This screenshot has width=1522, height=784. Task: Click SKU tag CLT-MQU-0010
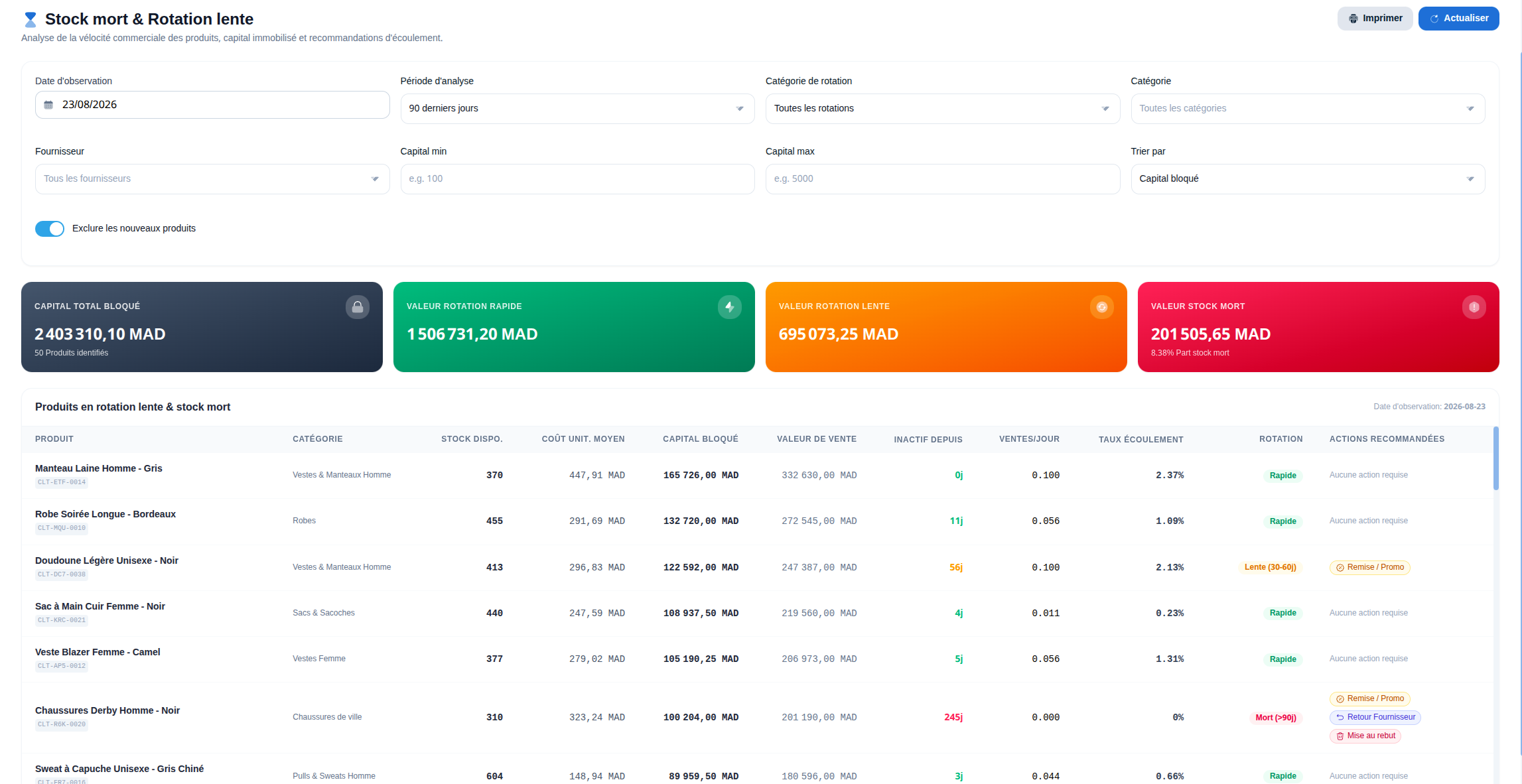coord(62,529)
